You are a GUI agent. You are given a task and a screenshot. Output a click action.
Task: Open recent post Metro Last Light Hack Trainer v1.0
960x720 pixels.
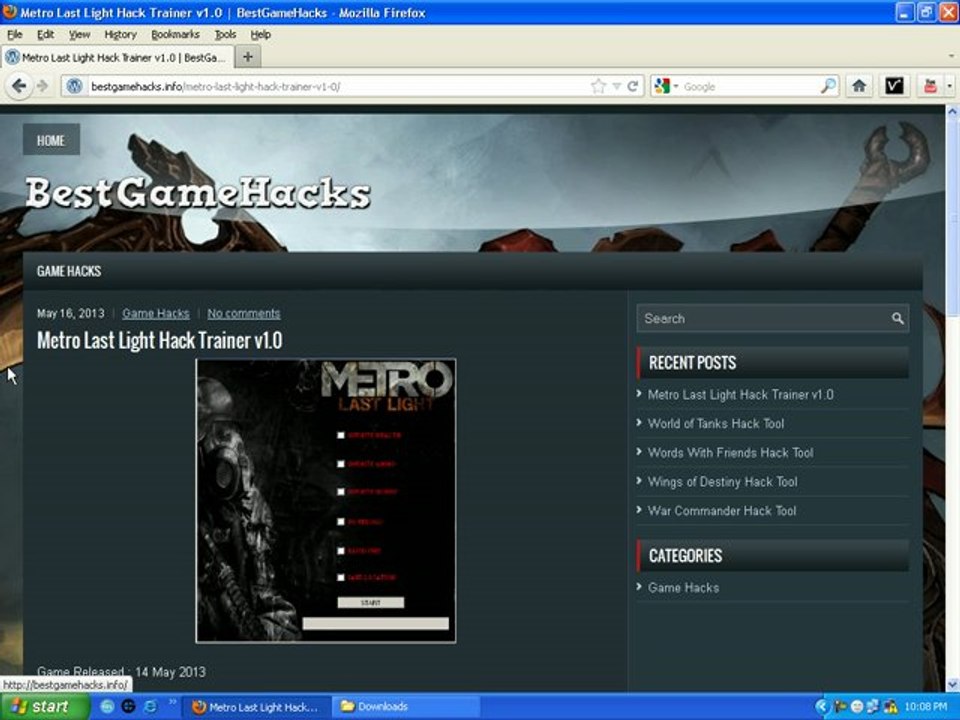[740, 395]
